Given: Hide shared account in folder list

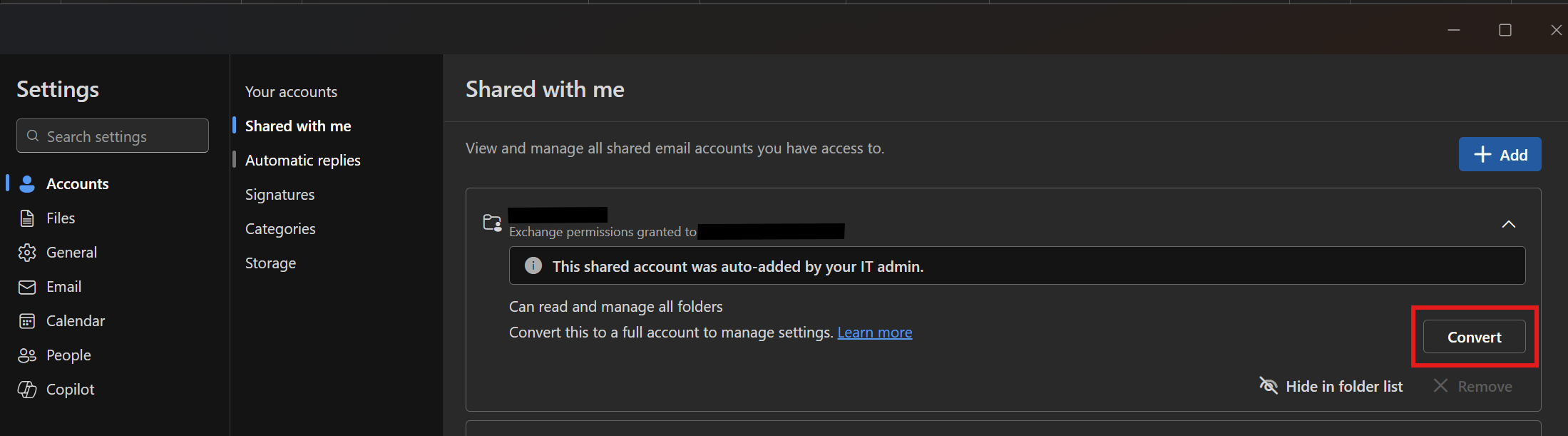Looking at the screenshot, I should [x=1331, y=386].
